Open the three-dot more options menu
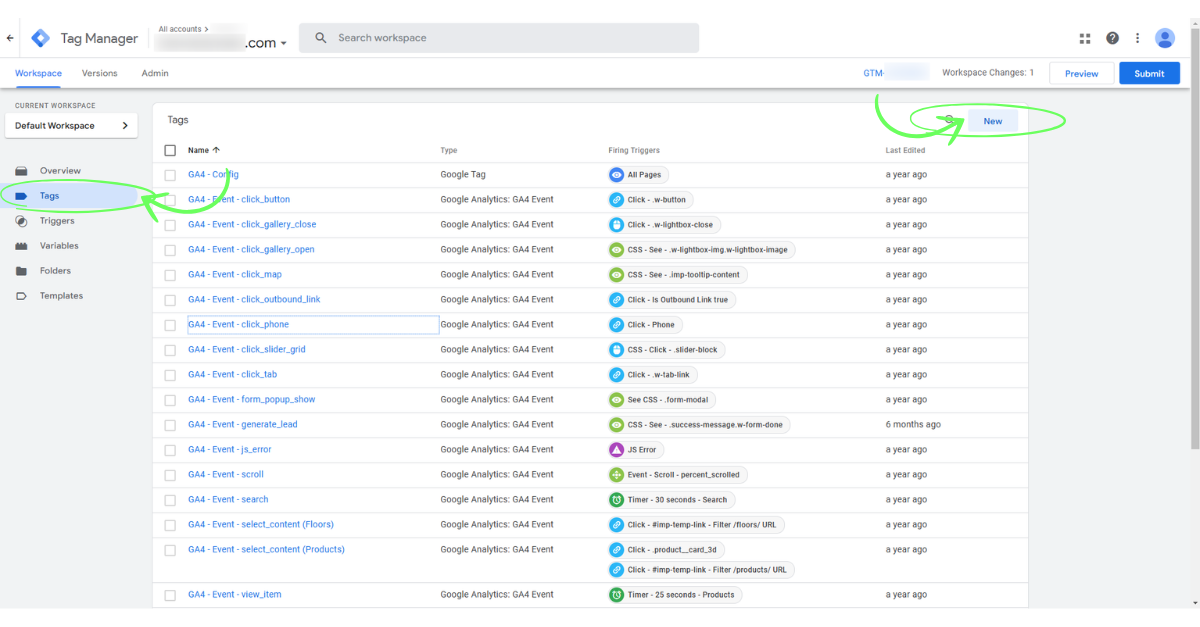This screenshot has height=627, width=1200. pyautogui.click(x=1137, y=38)
